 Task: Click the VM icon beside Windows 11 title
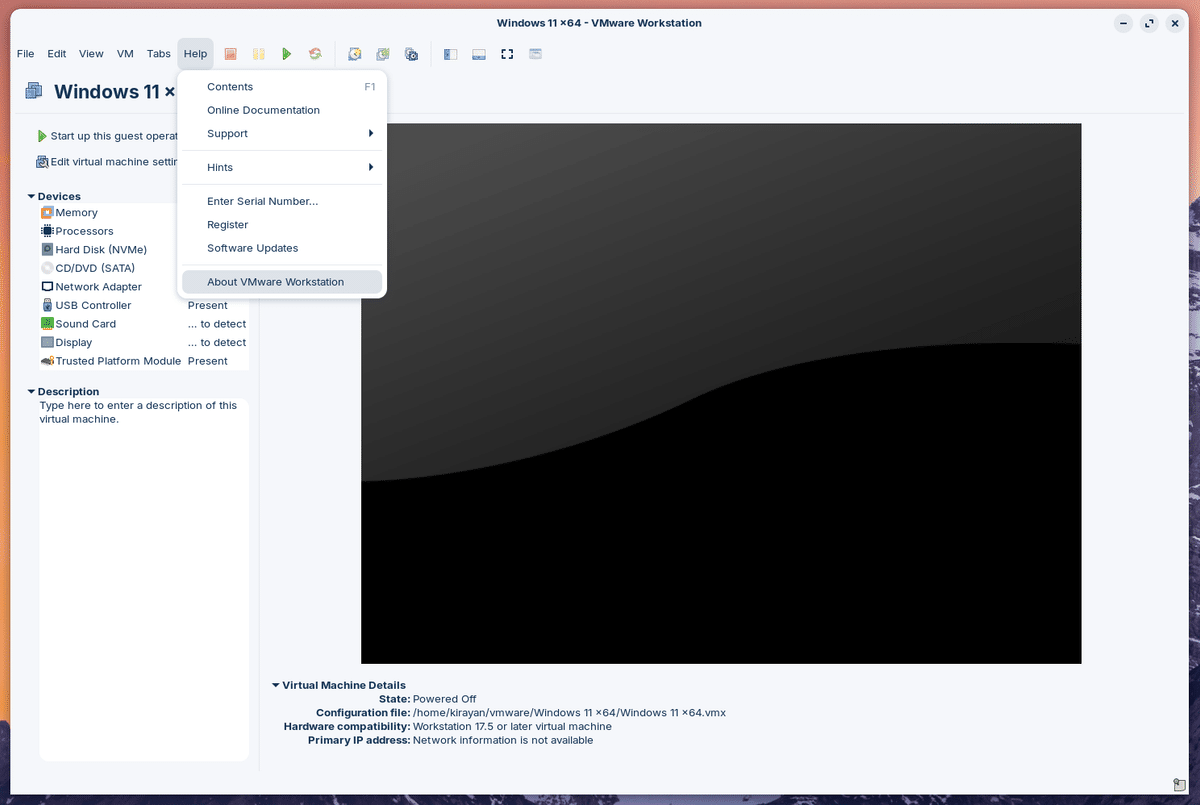point(34,91)
